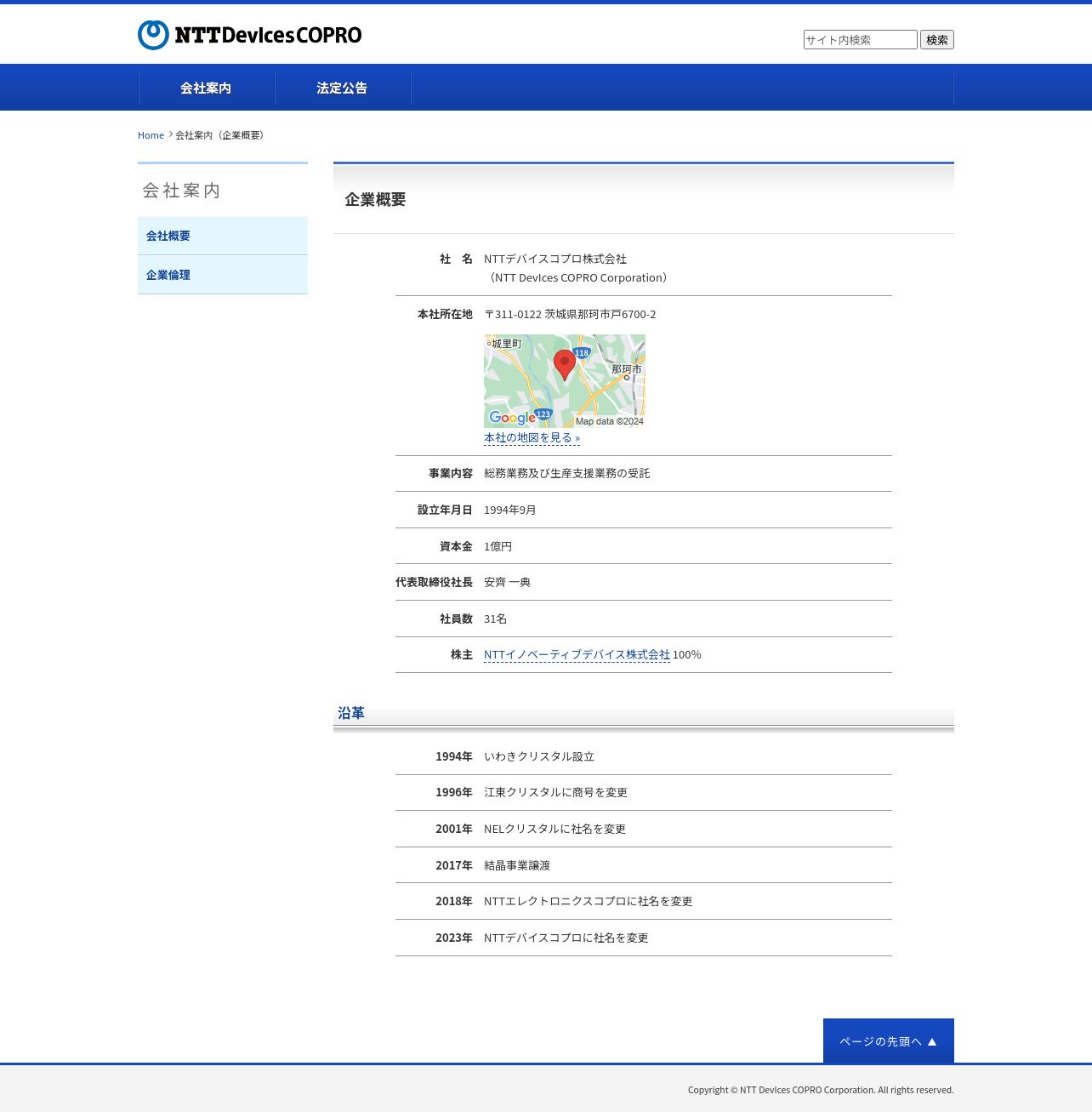Click the 沿革 section heading
This screenshot has height=1112, width=1092.
tap(351, 713)
